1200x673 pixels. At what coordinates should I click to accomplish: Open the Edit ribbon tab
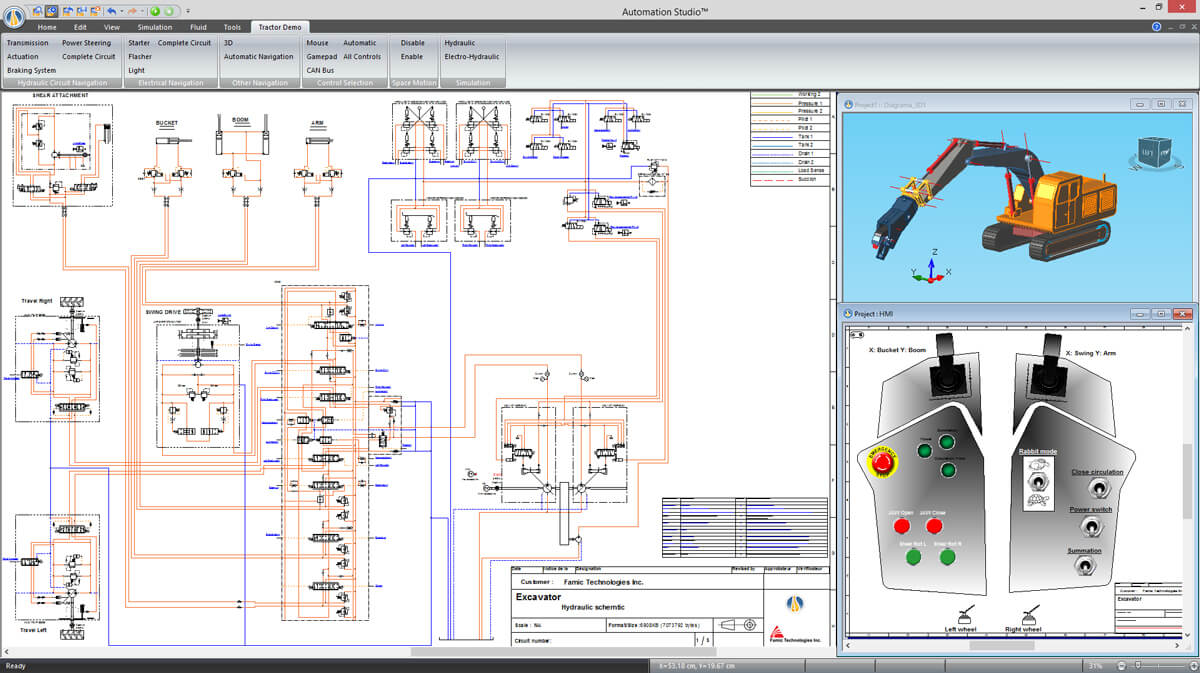click(x=80, y=27)
